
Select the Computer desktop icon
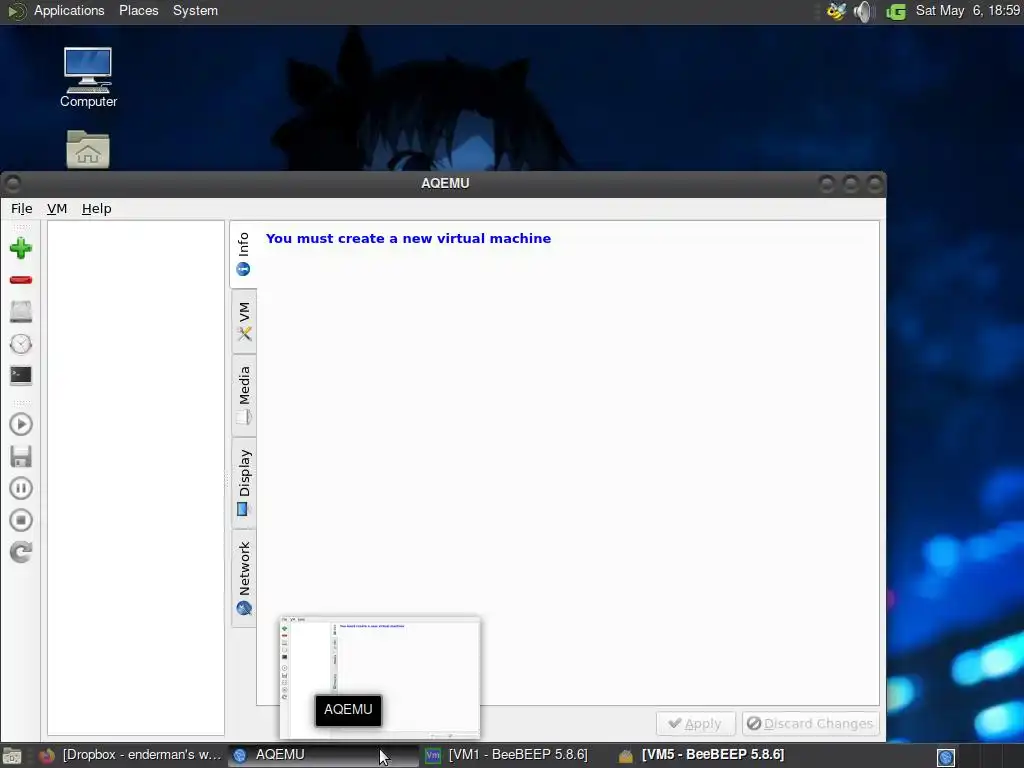pyautogui.click(x=88, y=77)
